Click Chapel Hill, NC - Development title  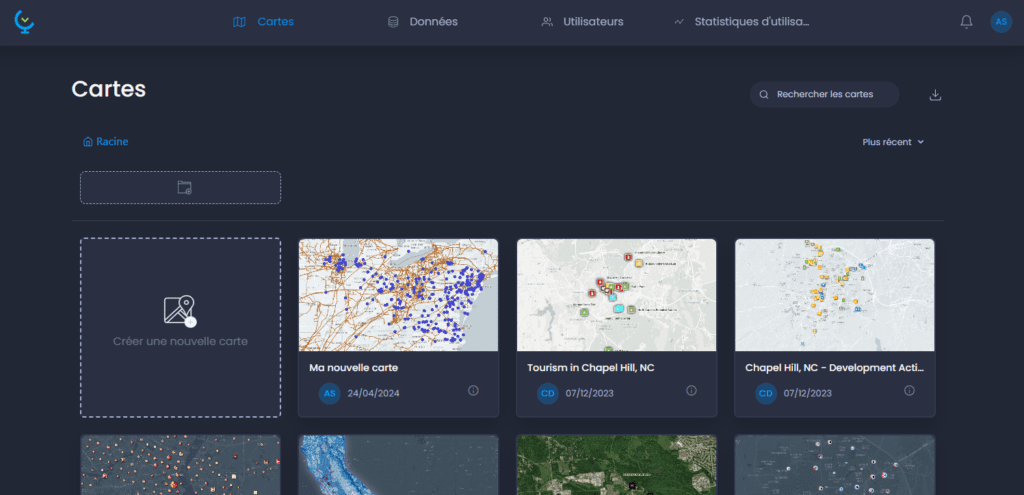coord(835,368)
